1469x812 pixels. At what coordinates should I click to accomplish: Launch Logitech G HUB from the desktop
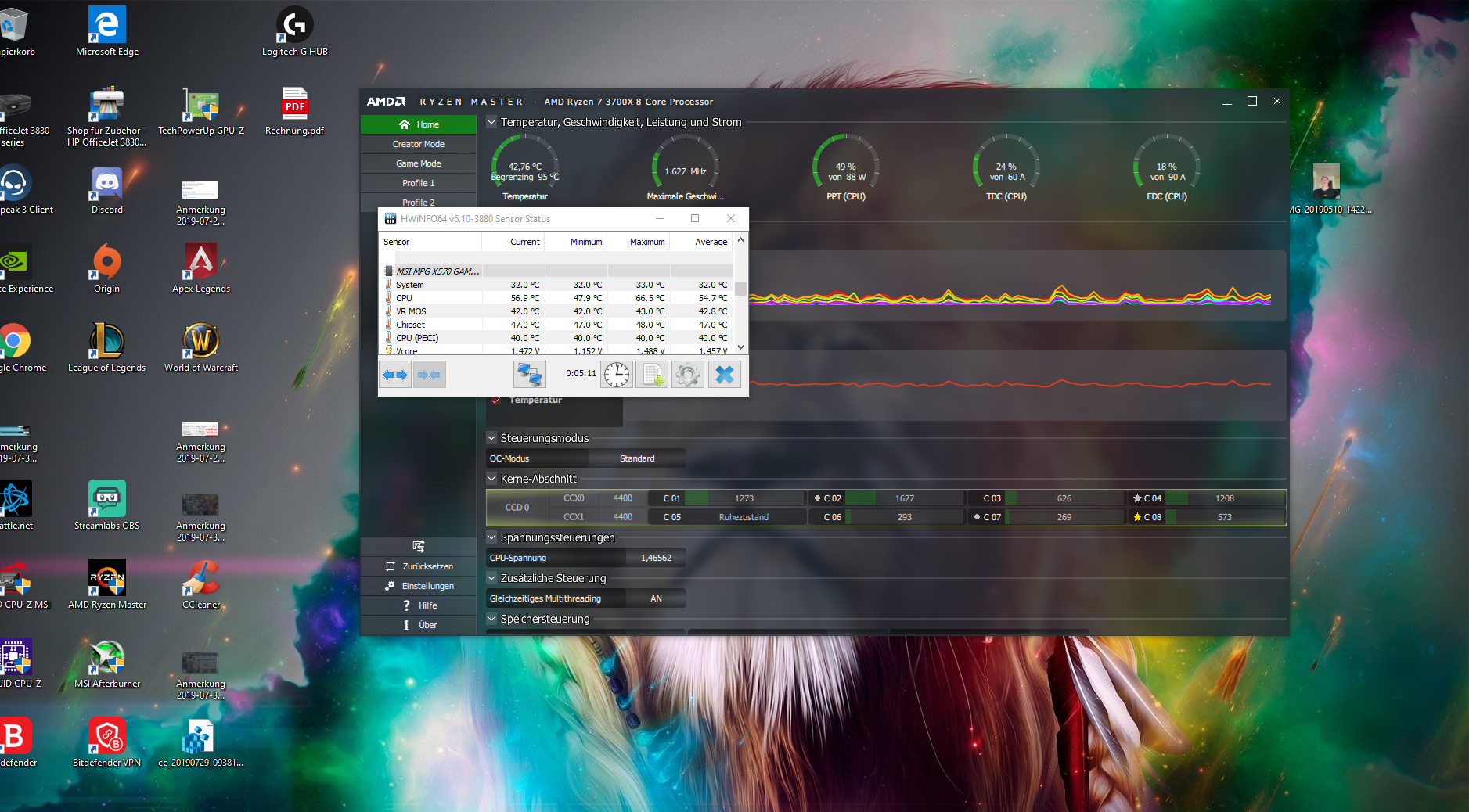[295, 32]
